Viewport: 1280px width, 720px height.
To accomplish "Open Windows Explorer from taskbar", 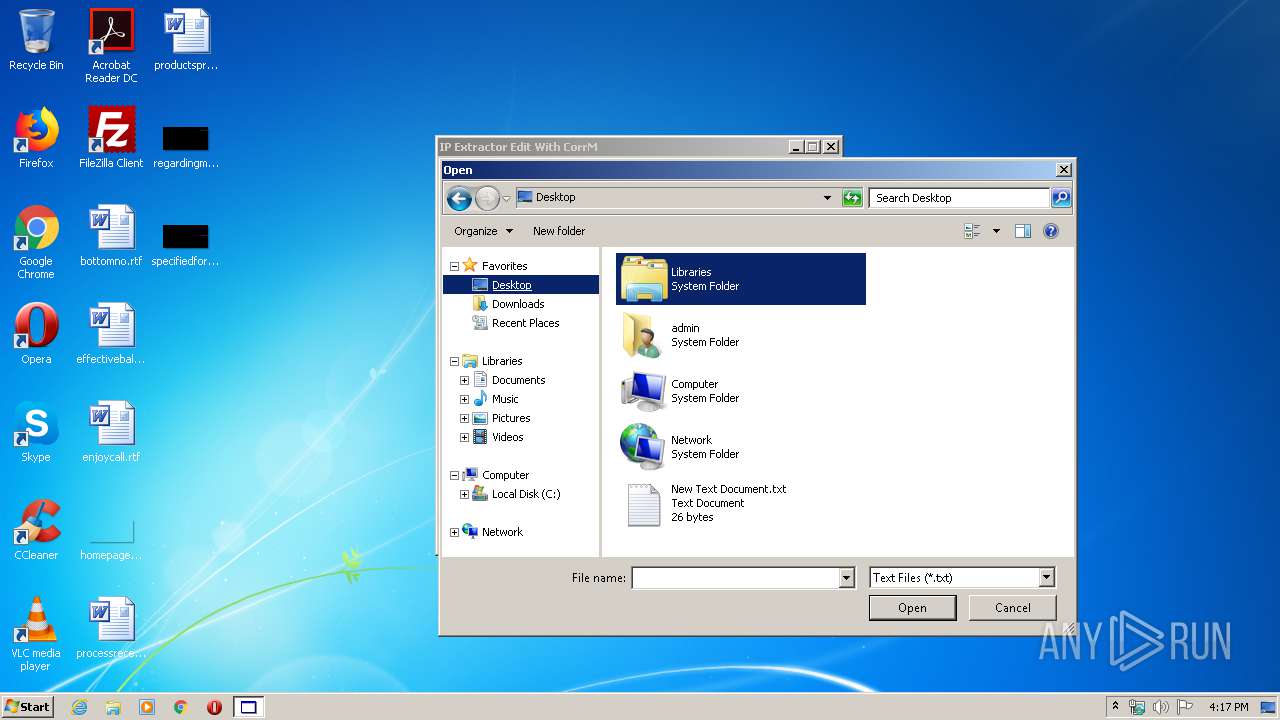I will coord(113,707).
